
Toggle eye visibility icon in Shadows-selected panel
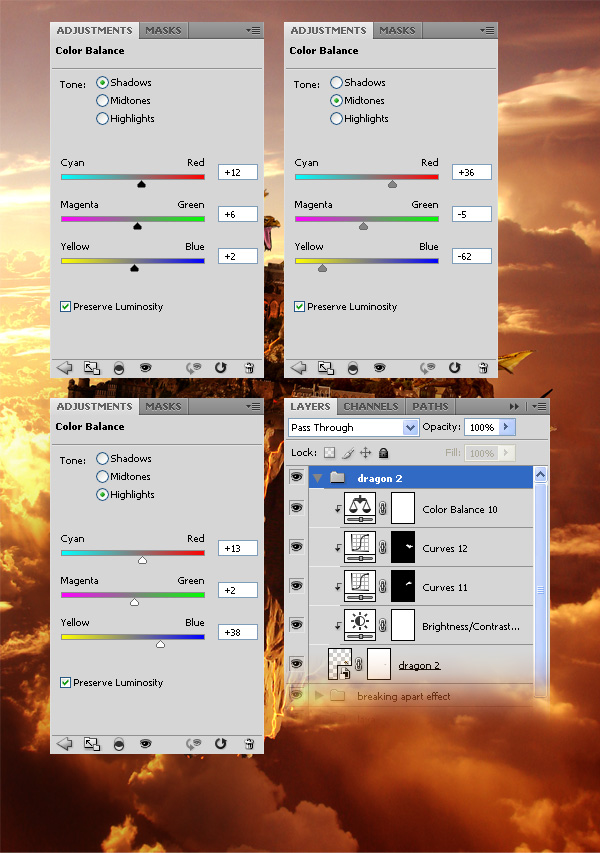(145, 368)
